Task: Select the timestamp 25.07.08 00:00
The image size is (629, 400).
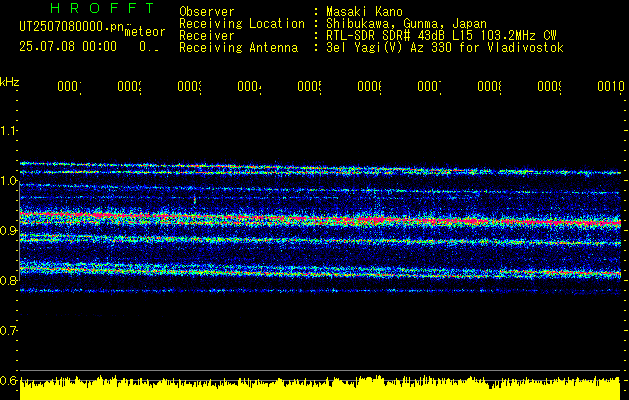Action: [x=68, y=47]
